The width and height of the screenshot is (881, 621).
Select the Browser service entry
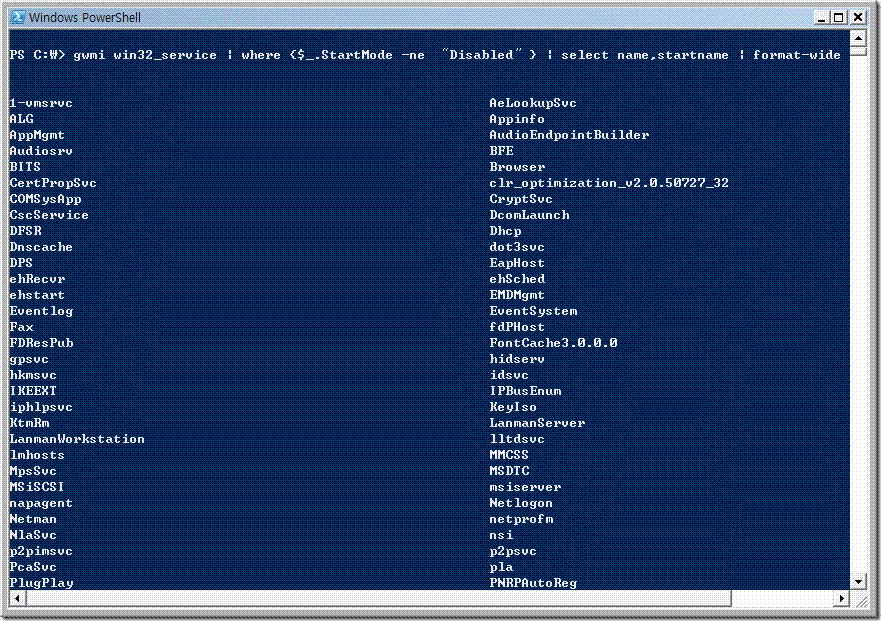pyautogui.click(x=517, y=167)
